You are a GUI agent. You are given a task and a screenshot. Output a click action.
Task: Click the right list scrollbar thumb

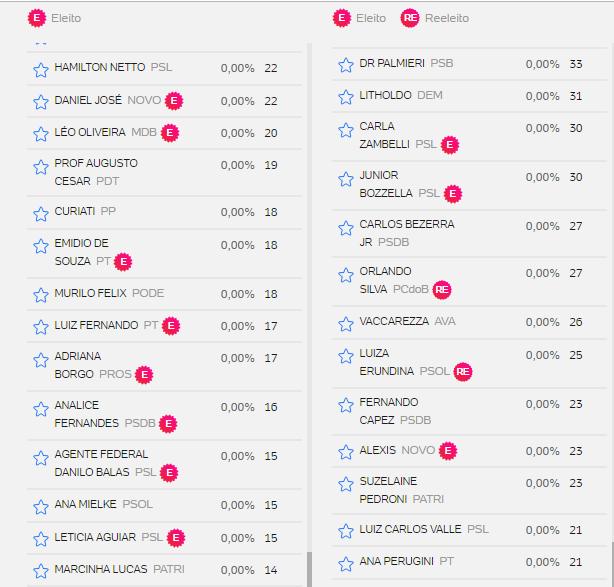(611, 564)
